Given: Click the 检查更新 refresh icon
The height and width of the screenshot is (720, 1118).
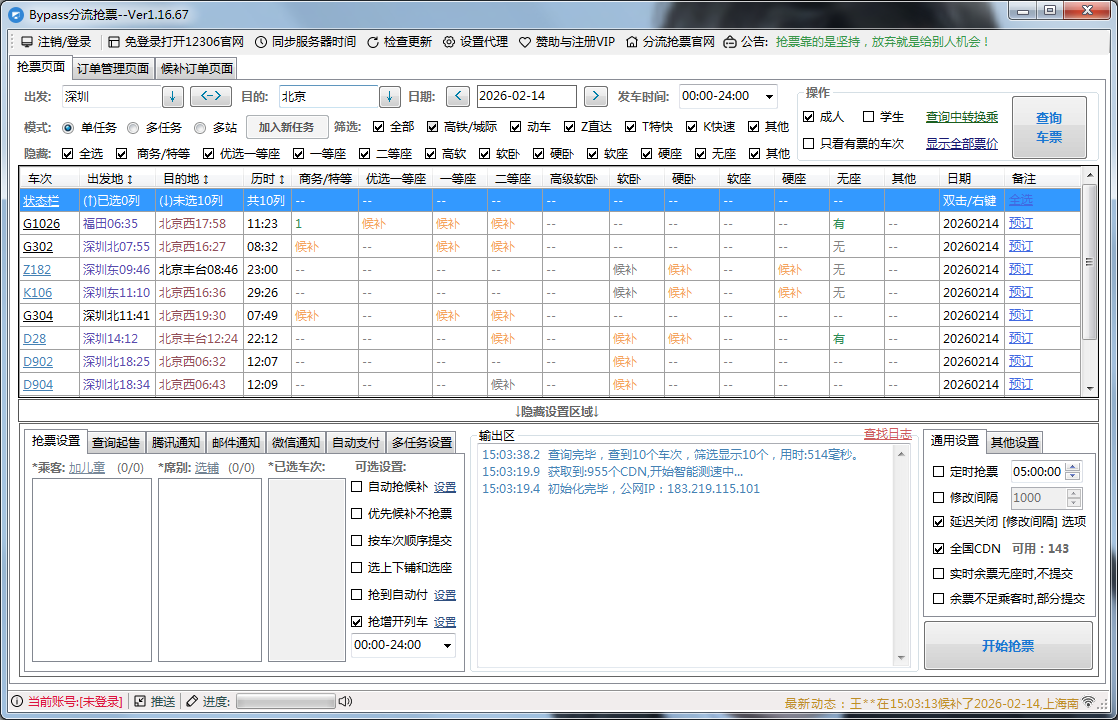Looking at the screenshot, I should (x=374, y=42).
